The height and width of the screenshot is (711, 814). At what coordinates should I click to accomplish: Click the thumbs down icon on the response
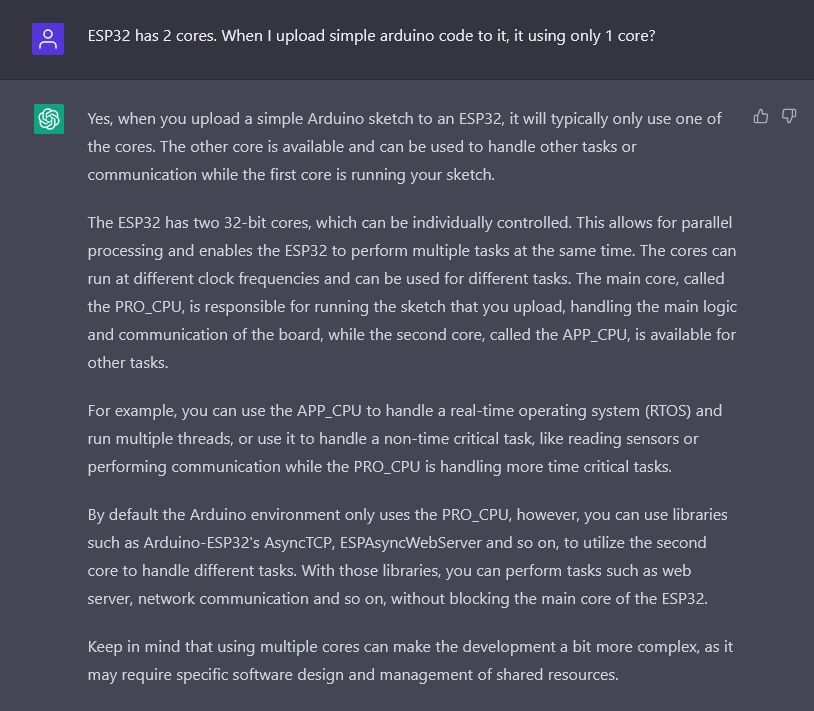789,116
